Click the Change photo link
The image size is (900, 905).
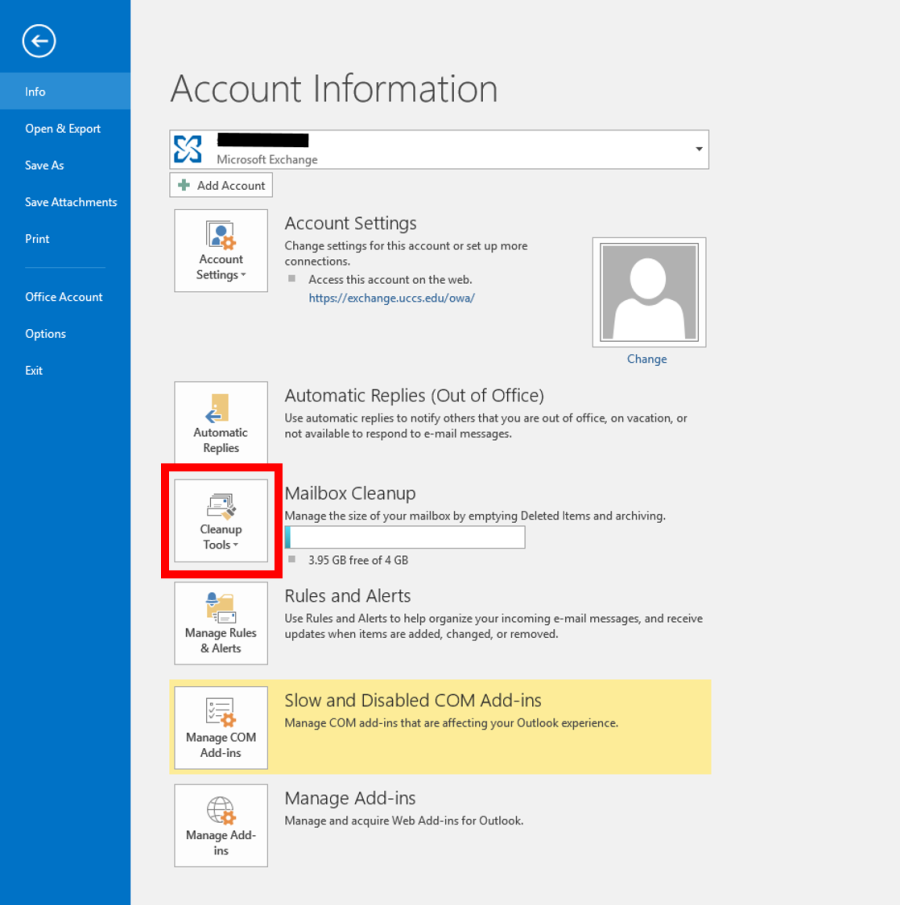[647, 359]
